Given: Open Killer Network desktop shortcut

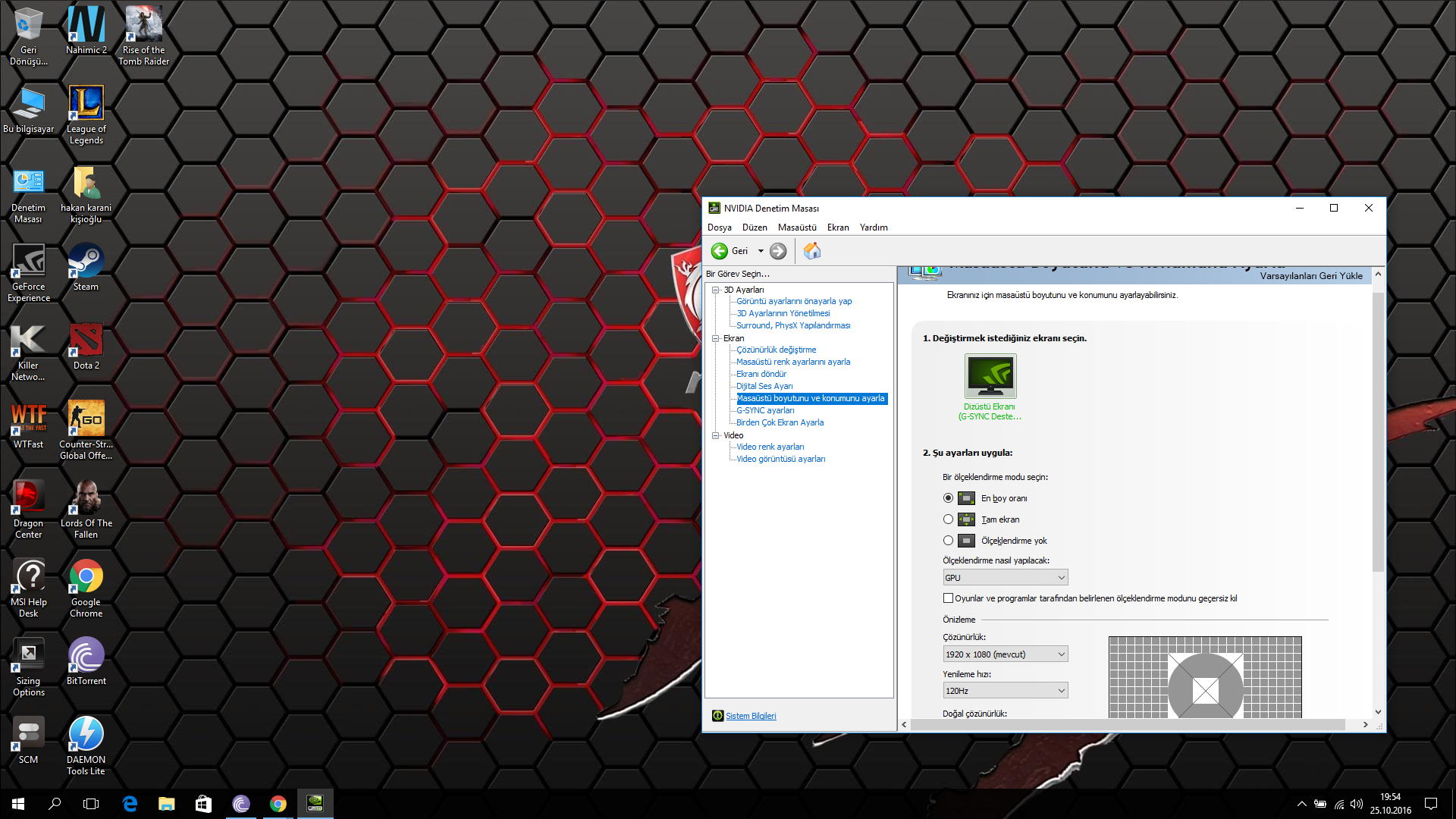Looking at the screenshot, I should click(x=28, y=352).
